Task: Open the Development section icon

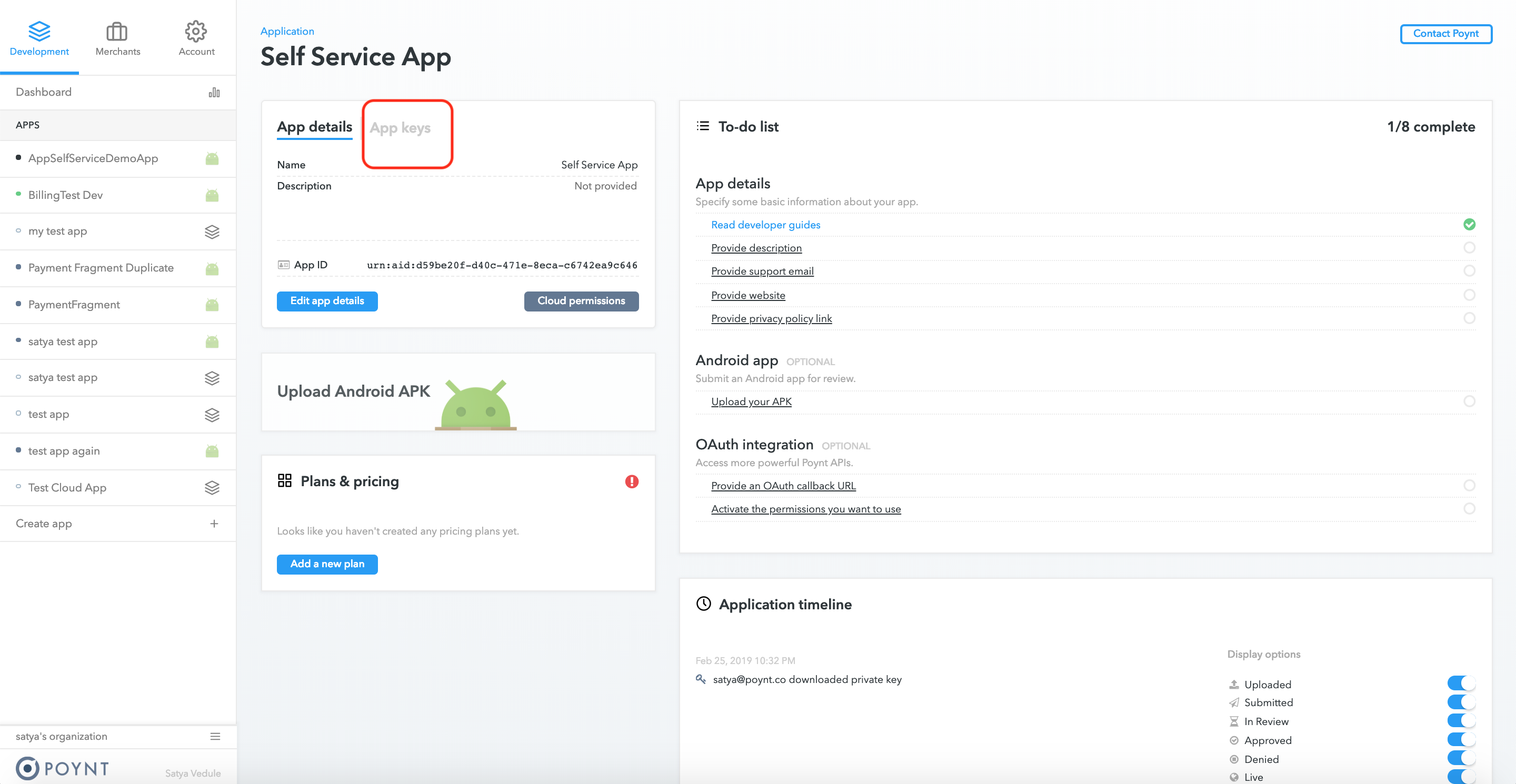Action: click(39, 31)
